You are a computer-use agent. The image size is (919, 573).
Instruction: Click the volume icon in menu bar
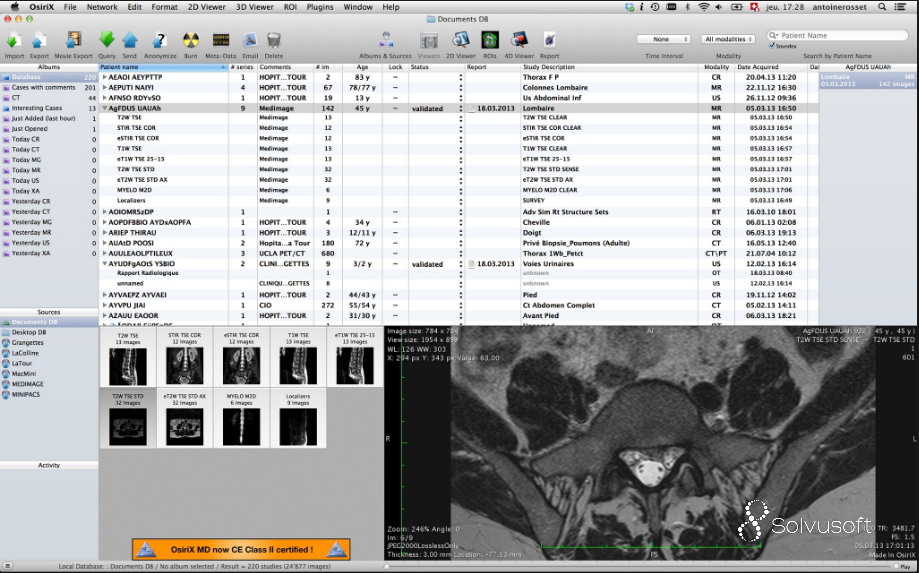tap(719, 7)
